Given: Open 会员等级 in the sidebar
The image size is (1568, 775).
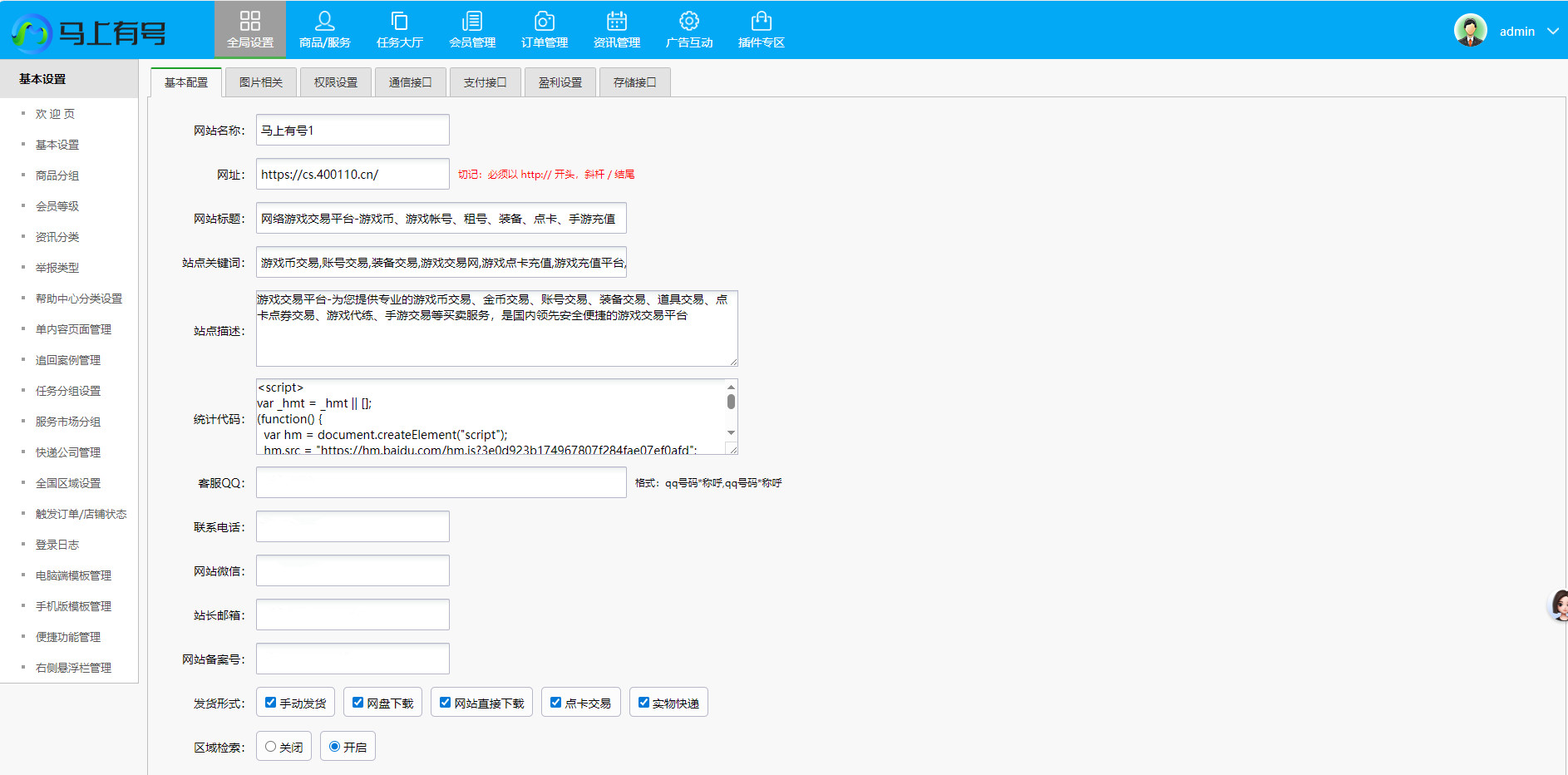Looking at the screenshot, I should pyautogui.click(x=57, y=206).
